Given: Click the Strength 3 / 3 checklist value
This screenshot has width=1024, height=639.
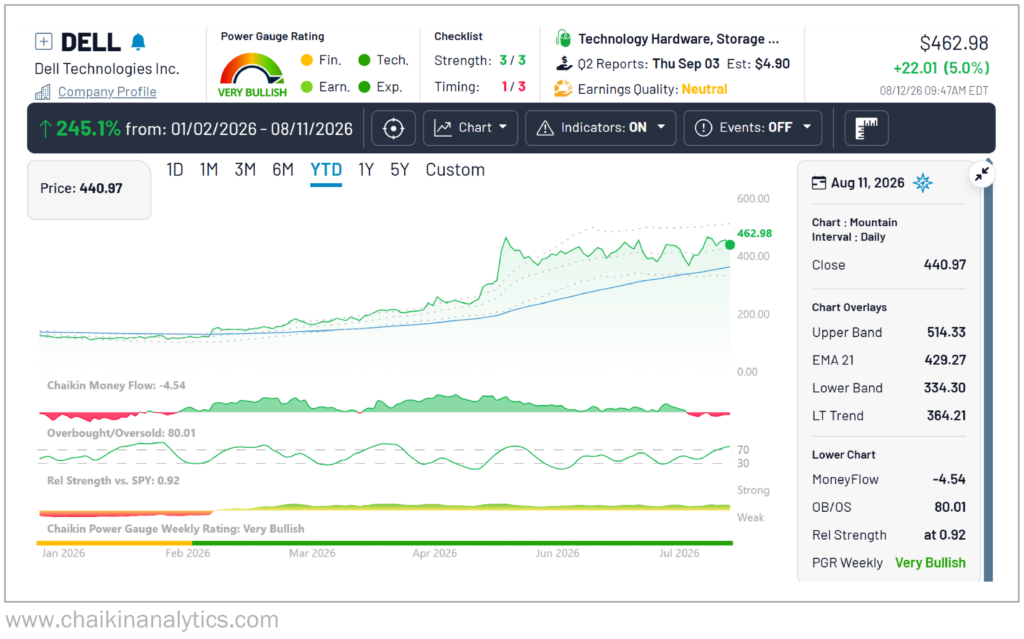Looking at the screenshot, I should (x=513, y=61).
